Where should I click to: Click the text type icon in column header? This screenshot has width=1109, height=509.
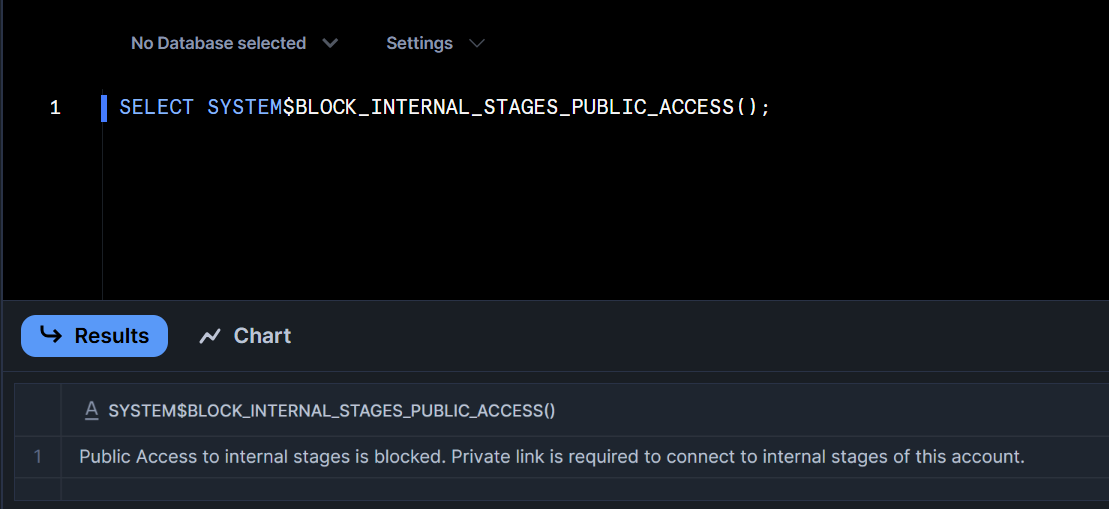point(91,410)
